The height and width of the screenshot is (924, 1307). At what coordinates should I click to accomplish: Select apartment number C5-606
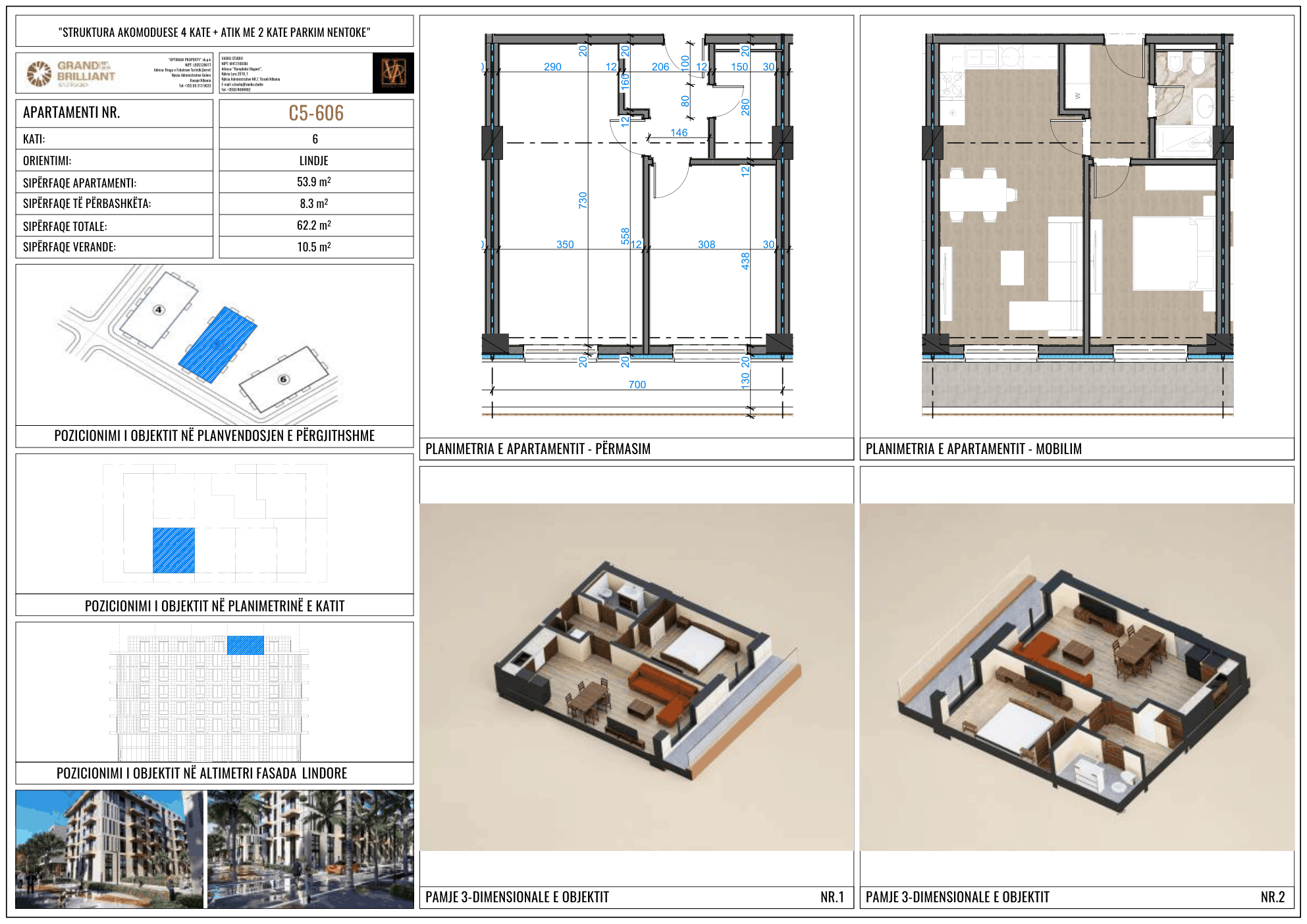coord(316,113)
